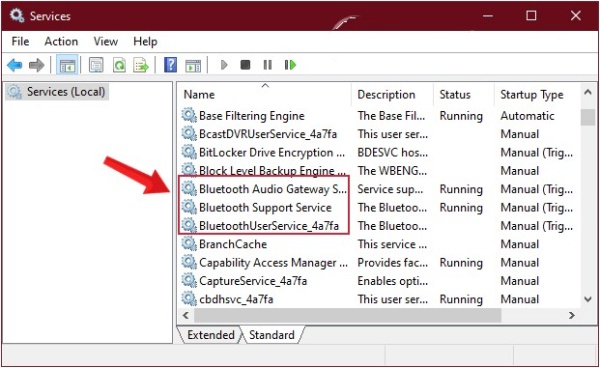
Task: Click the gear icon of BluetoothUserService_4a7fa
Action: (189, 225)
